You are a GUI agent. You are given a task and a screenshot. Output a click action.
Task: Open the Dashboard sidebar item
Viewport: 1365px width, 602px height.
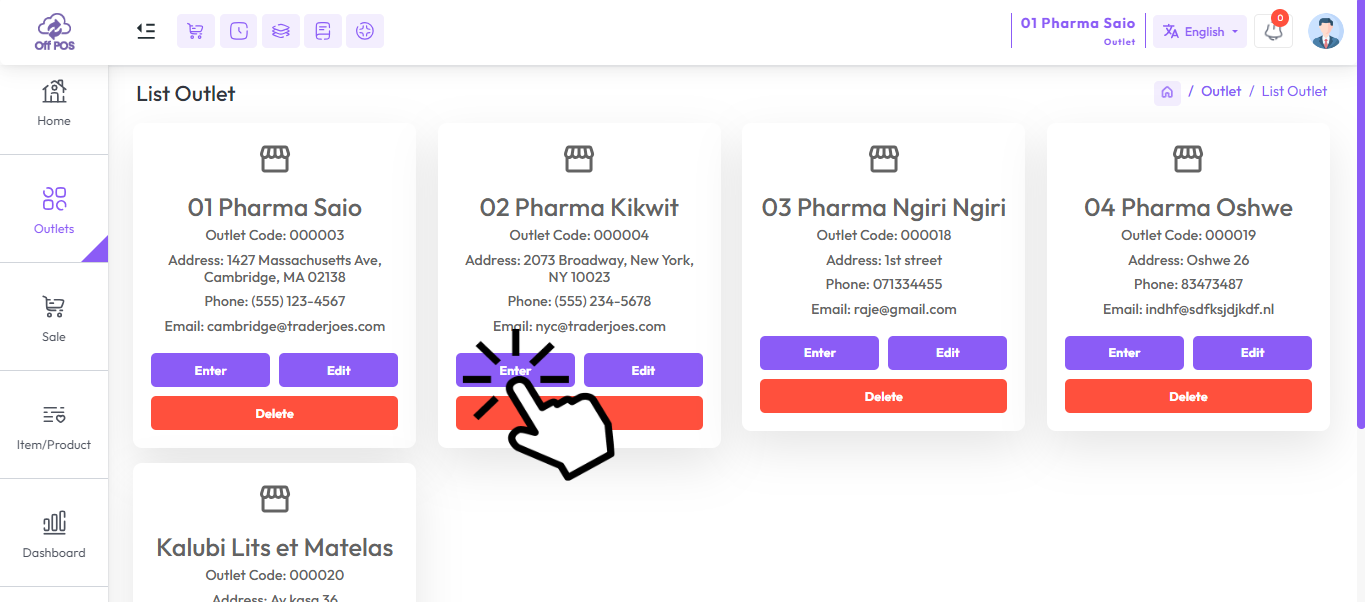pos(53,534)
